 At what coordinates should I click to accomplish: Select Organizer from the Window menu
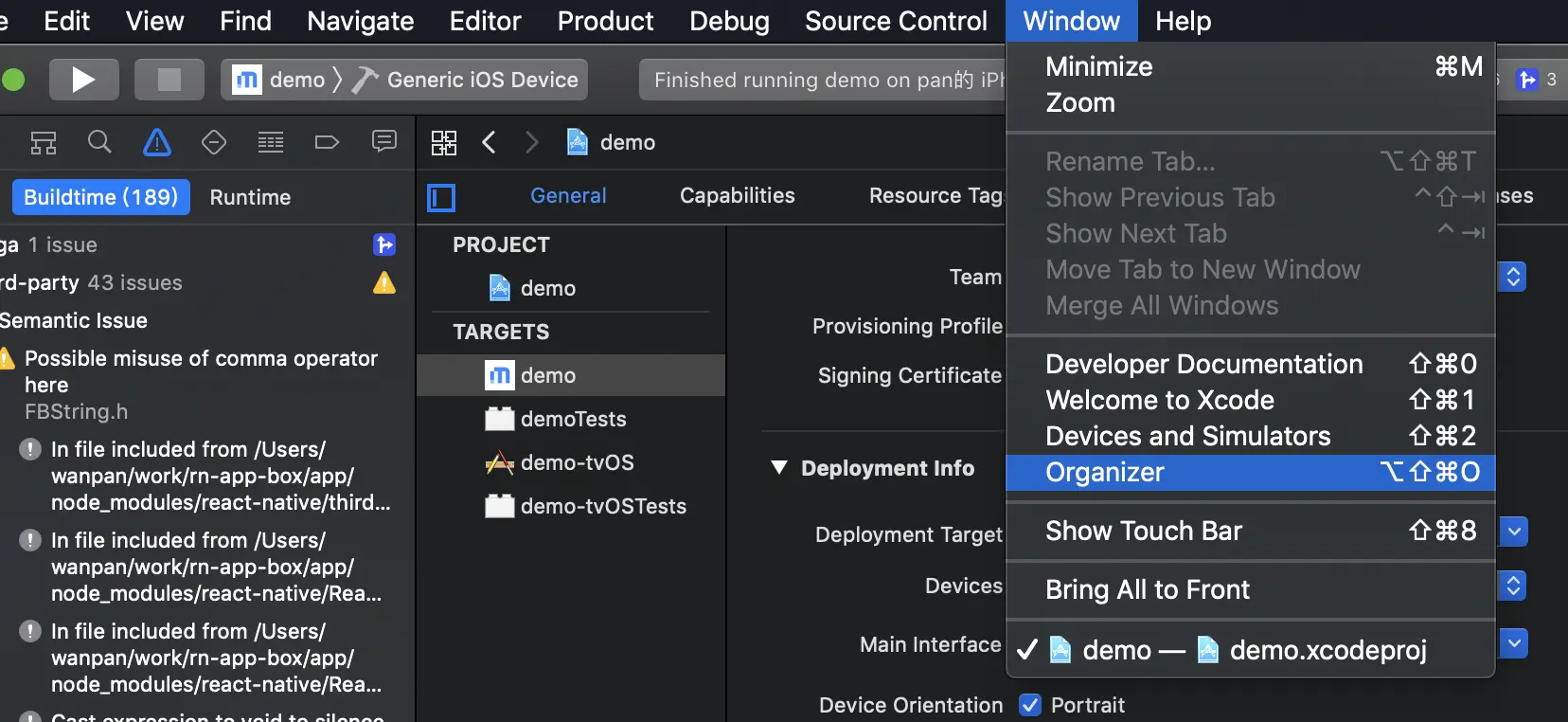pos(1105,472)
